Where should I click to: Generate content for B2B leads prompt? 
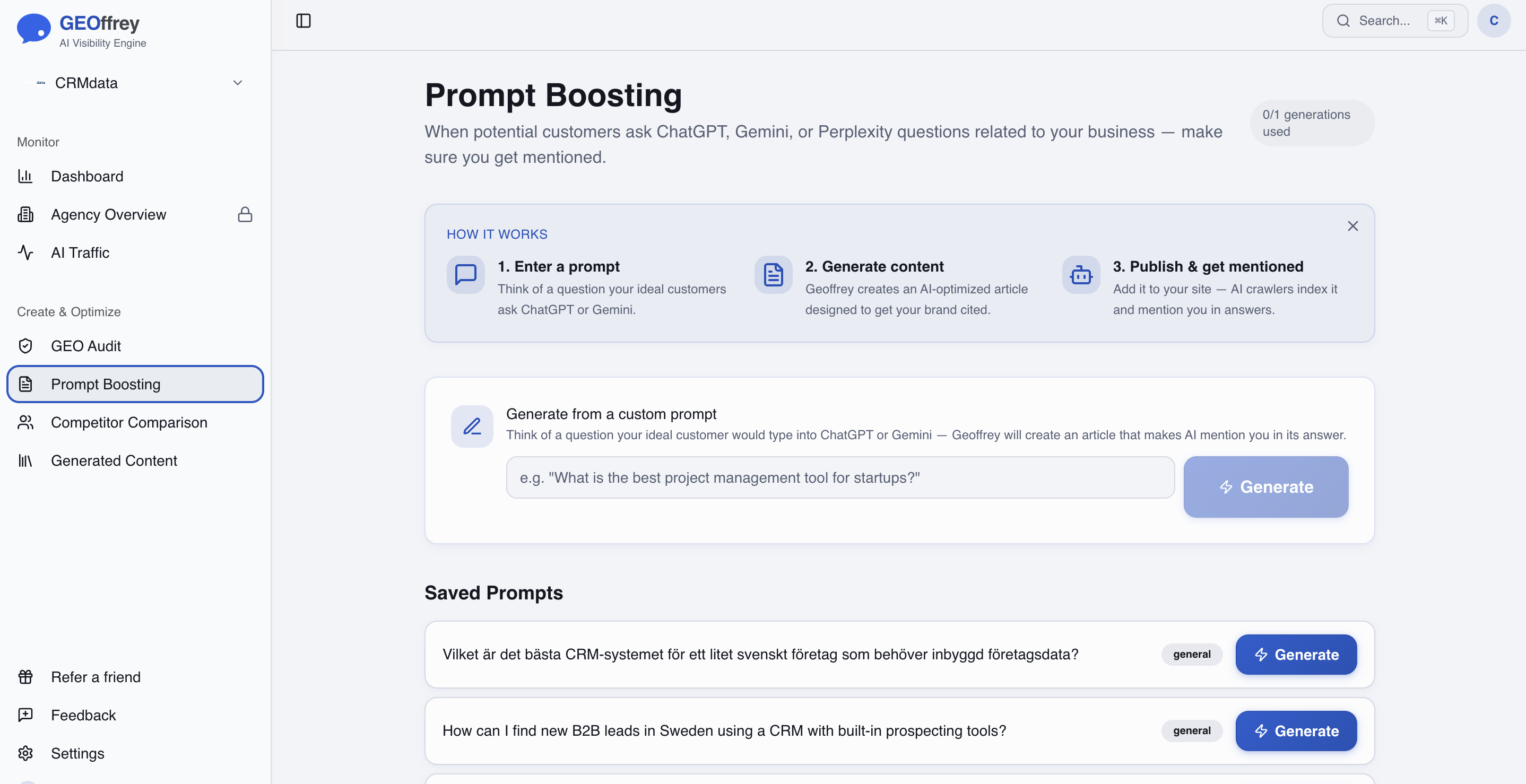coord(1296,731)
